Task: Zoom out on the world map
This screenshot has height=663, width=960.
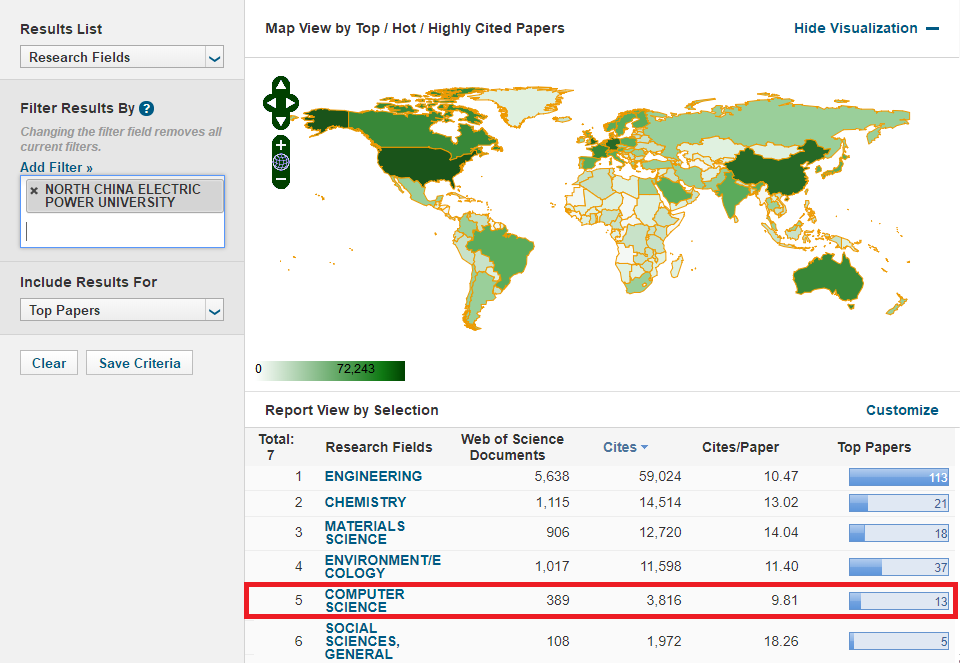Action: click(x=281, y=179)
